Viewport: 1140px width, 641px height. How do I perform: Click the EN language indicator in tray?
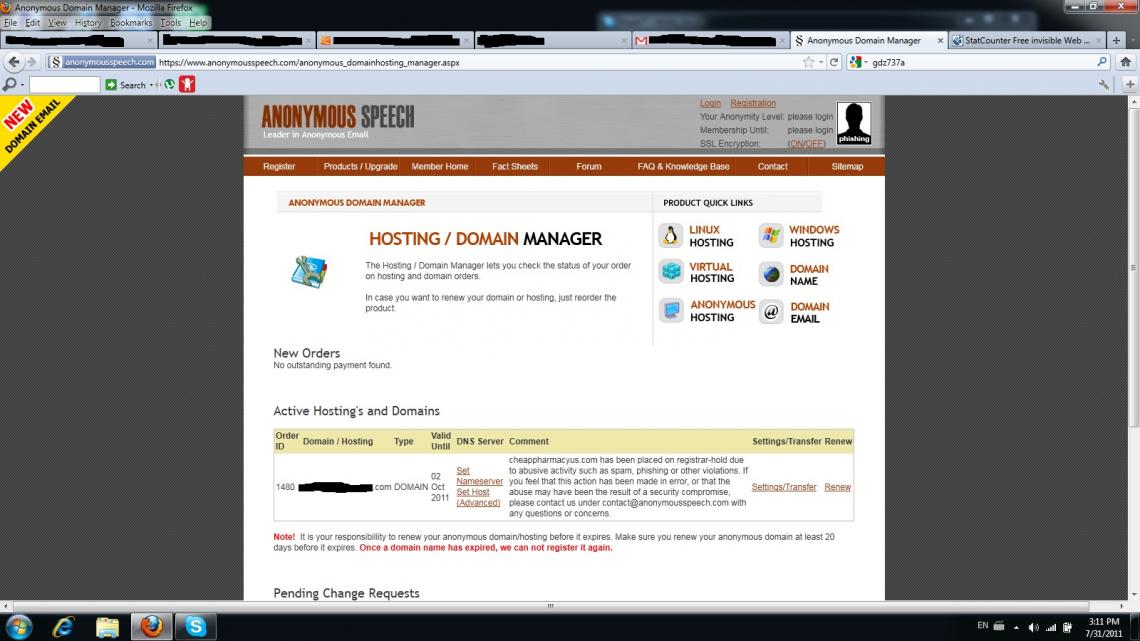pyautogui.click(x=982, y=626)
